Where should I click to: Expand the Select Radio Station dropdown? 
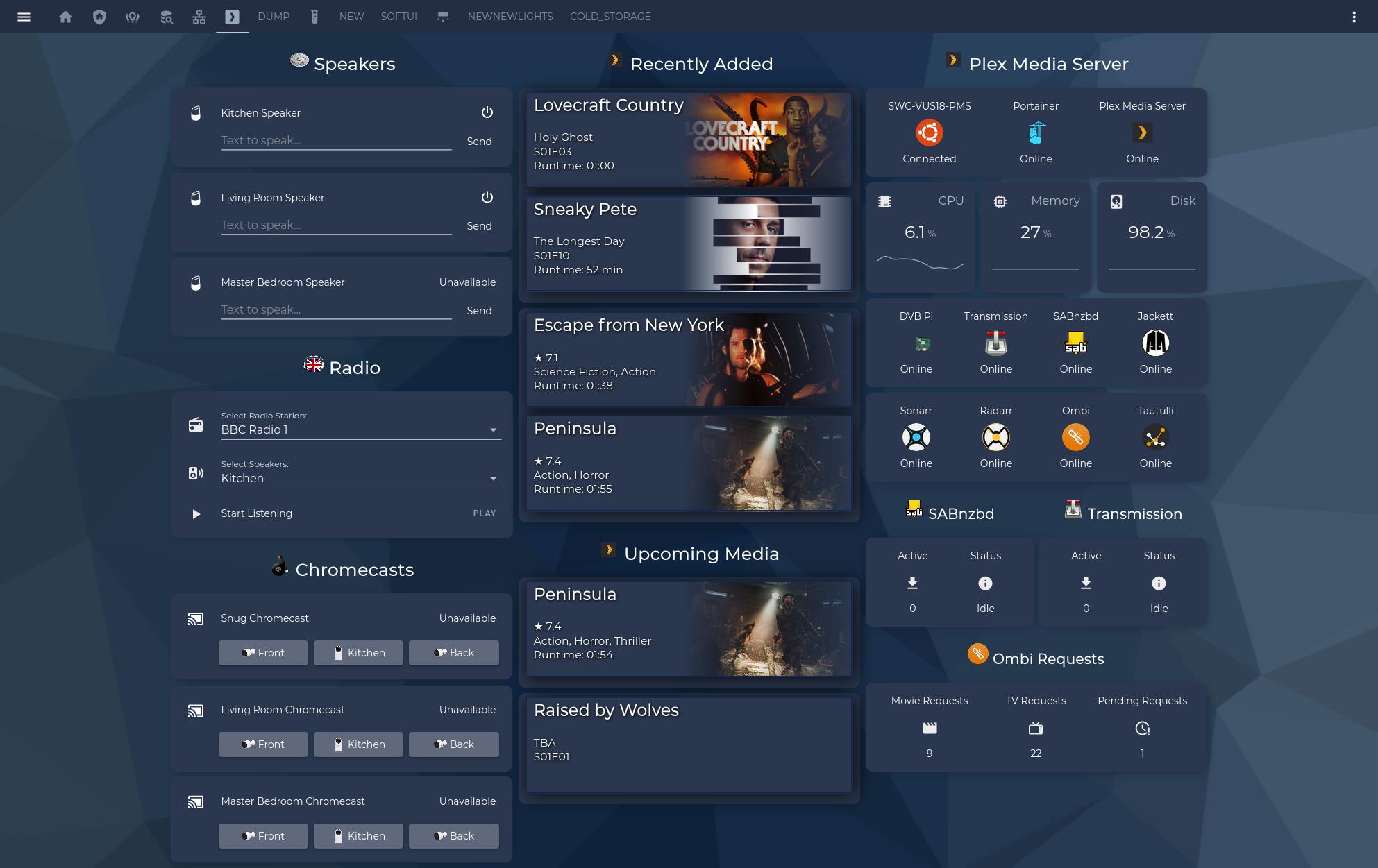point(361,424)
